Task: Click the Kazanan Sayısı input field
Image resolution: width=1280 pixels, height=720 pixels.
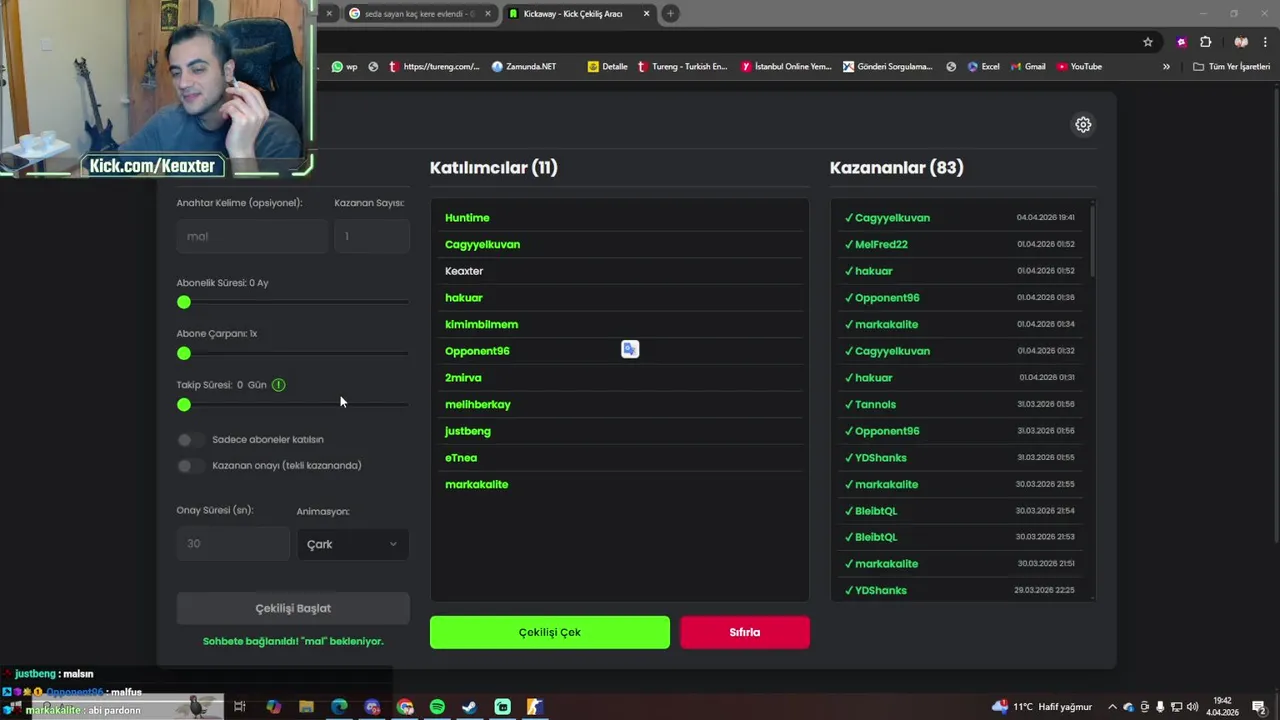Action: pyautogui.click(x=372, y=236)
